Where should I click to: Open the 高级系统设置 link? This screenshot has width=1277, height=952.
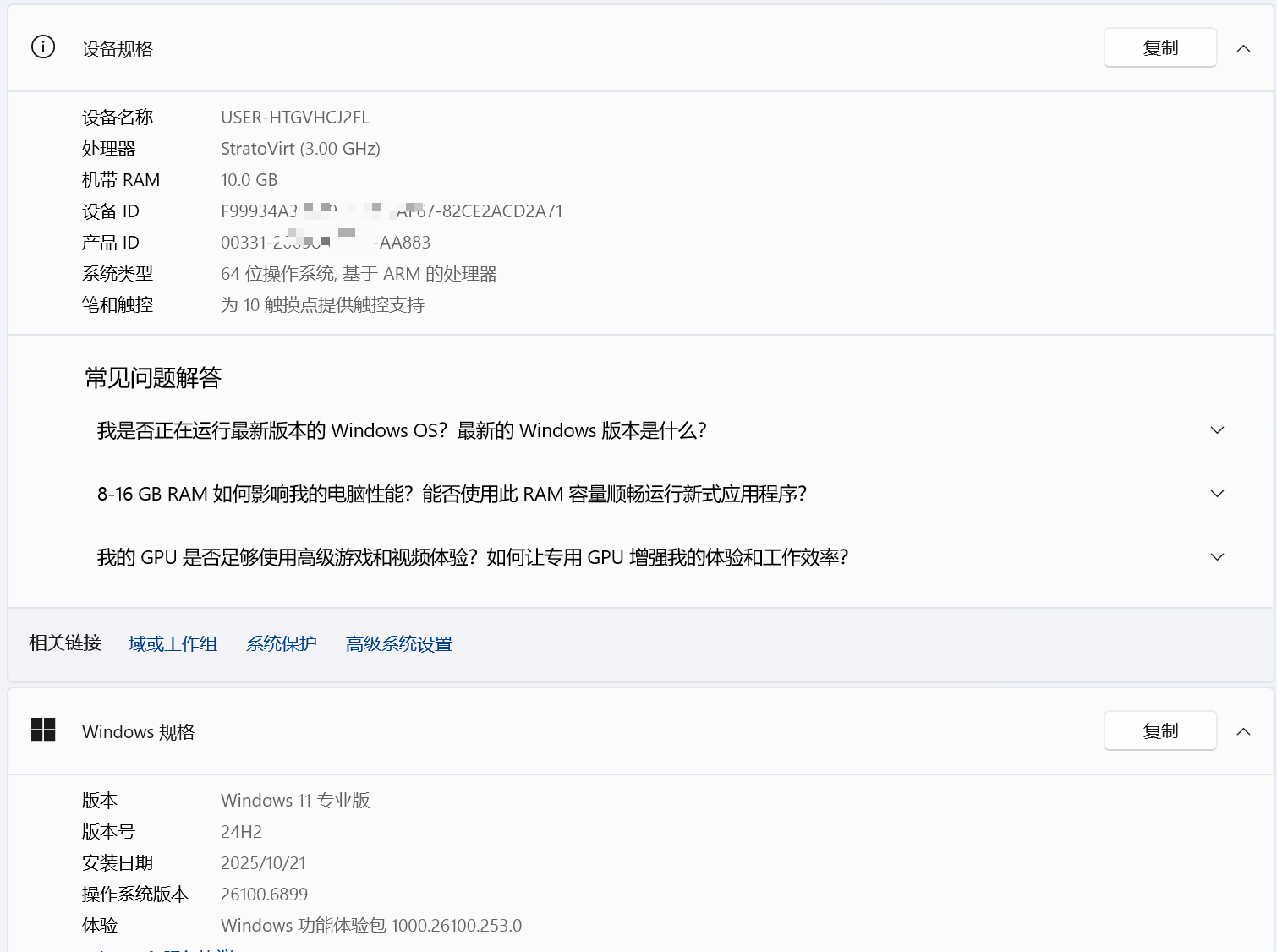tap(399, 644)
